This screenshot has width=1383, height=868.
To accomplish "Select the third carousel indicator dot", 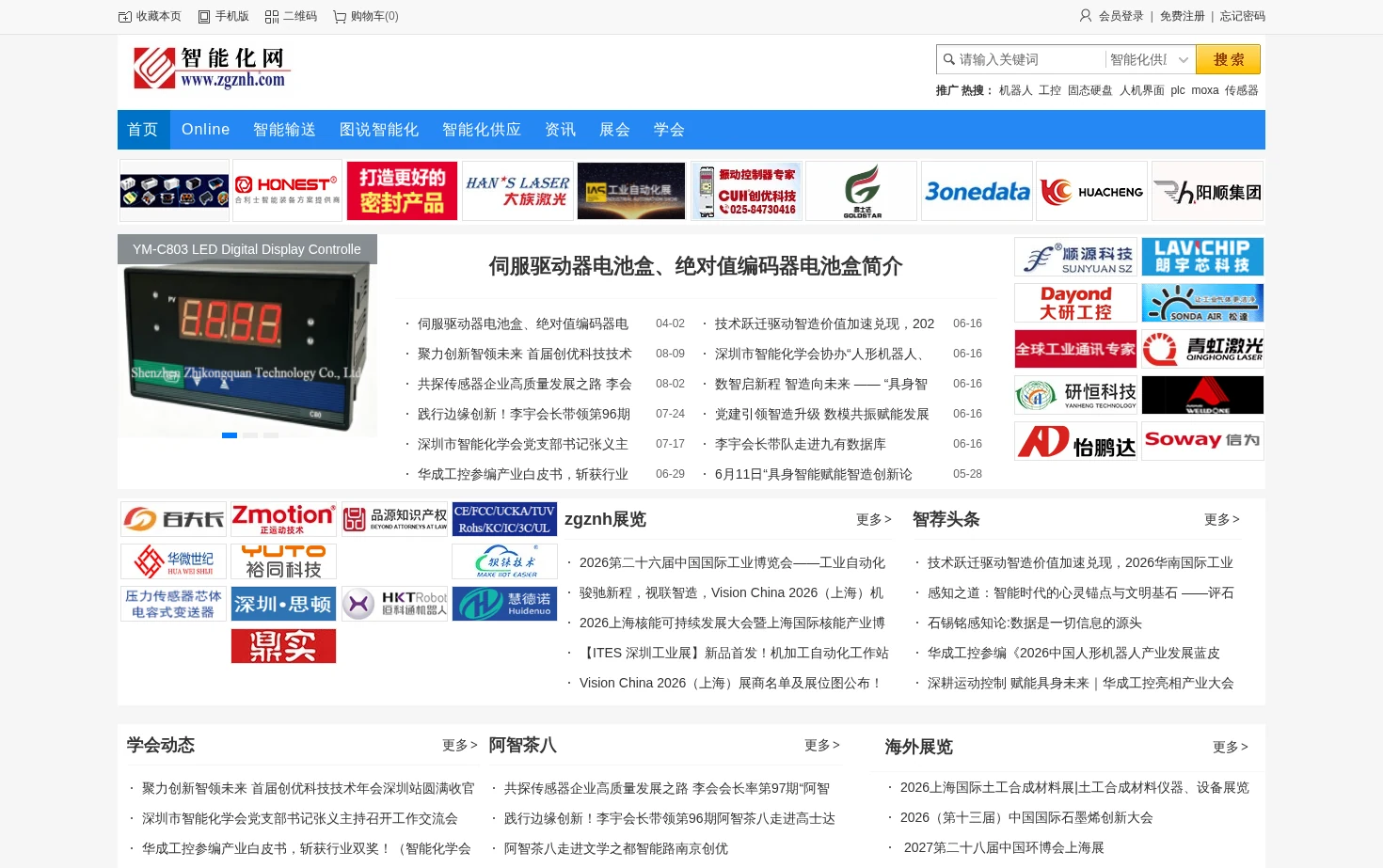I will pos(271,435).
